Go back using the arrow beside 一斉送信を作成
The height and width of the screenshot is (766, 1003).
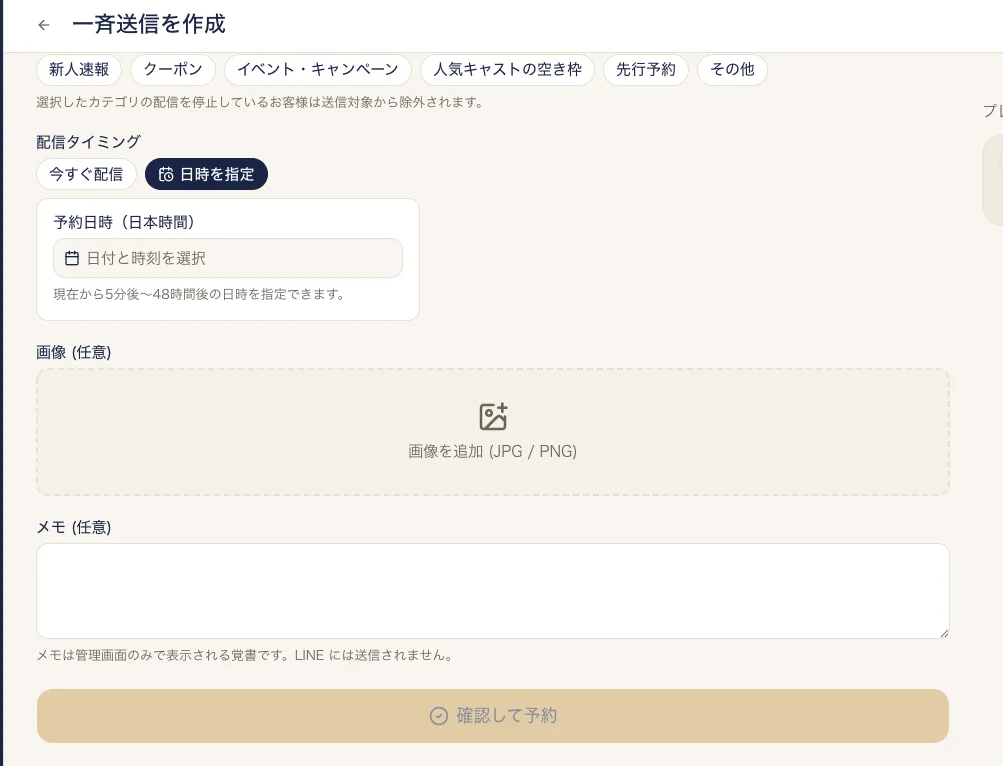pos(43,25)
